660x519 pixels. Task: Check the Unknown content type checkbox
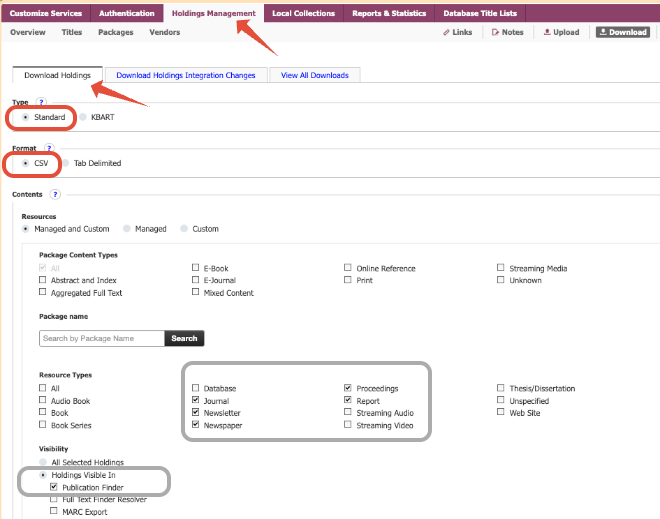click(500, 280)
